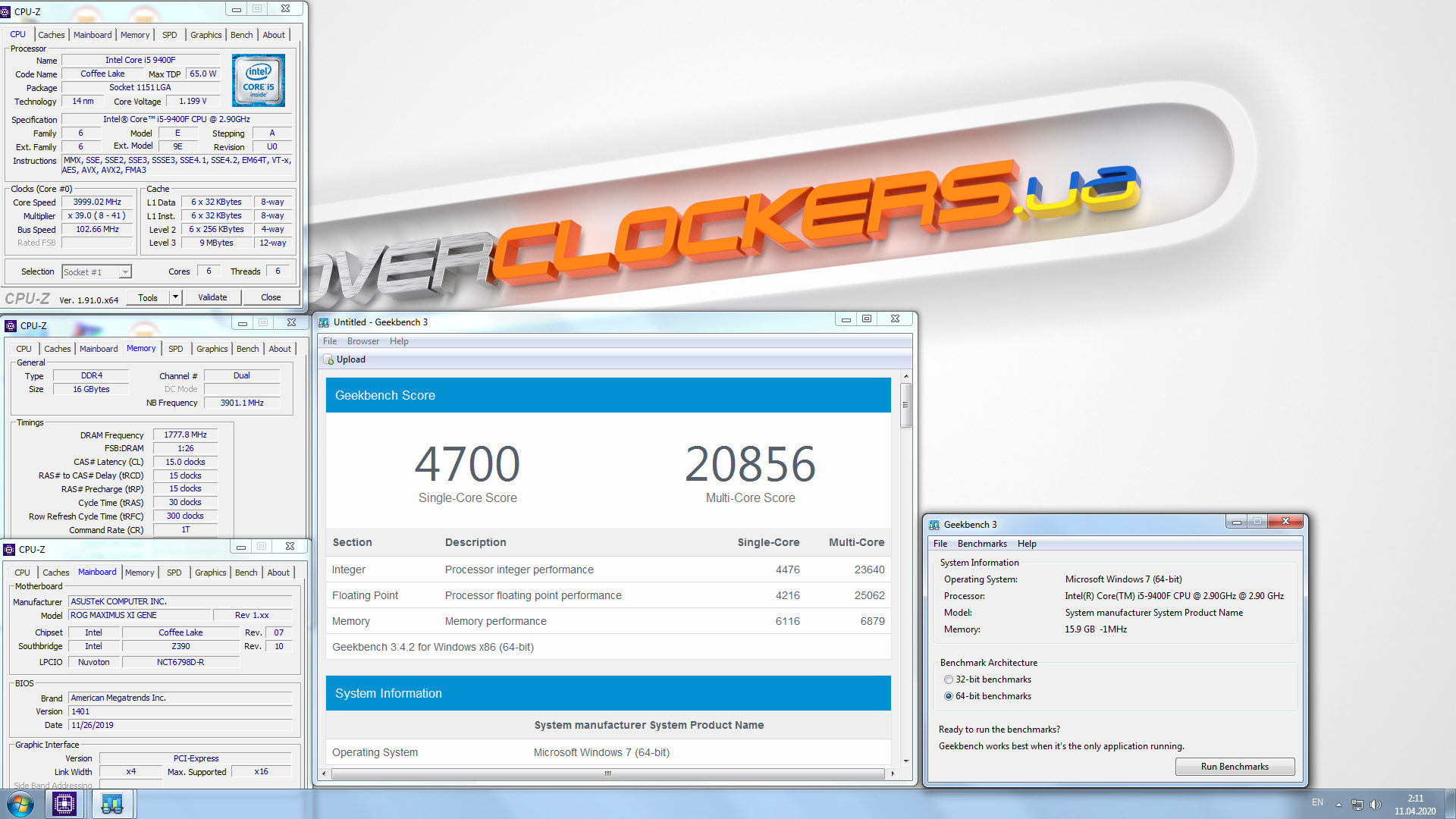Click the network tray icon

pos(1357,804)
